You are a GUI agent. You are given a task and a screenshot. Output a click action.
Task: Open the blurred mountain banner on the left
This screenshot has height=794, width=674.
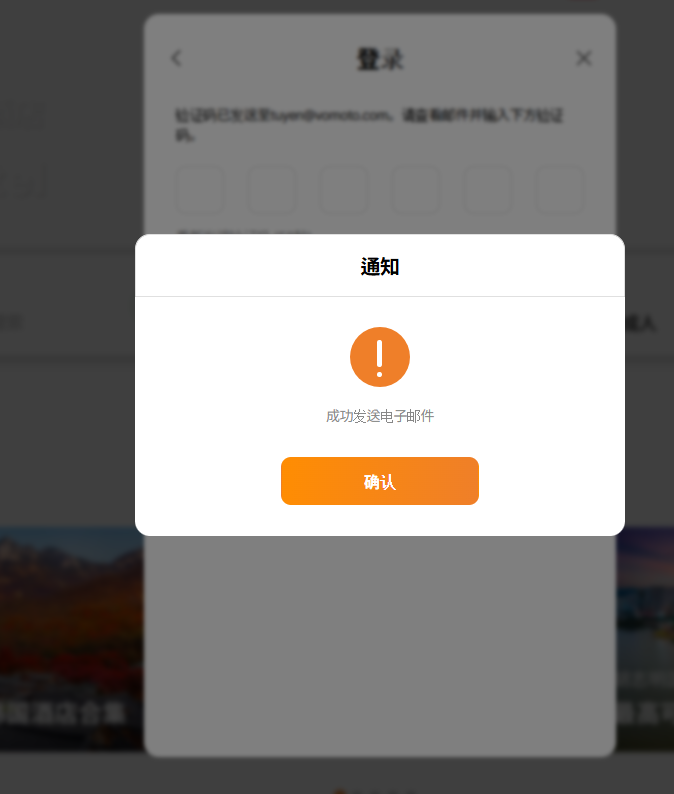[71, 638]
